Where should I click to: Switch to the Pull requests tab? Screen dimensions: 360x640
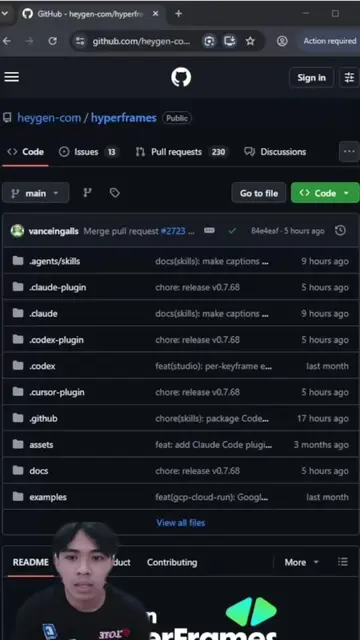pos(181,152)
